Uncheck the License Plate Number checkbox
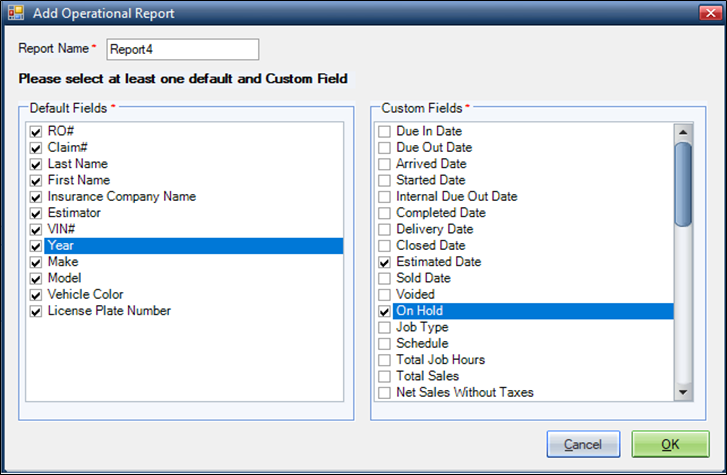The height and width of the screenshot is (475, 727). (36, 311)
